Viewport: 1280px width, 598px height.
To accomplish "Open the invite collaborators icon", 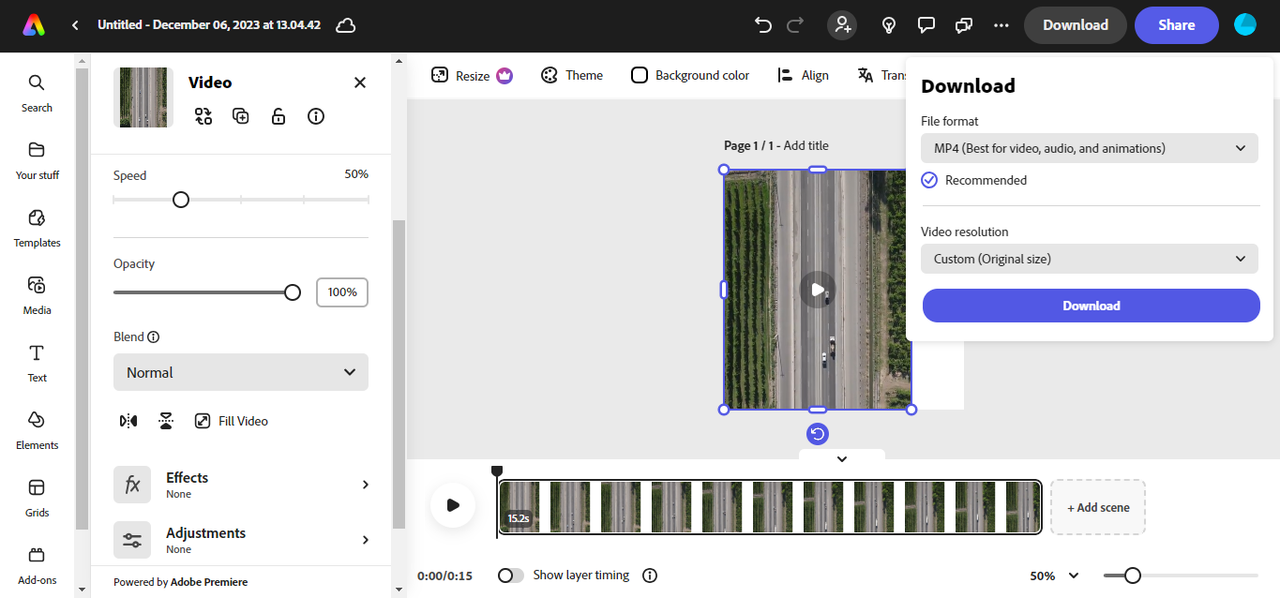I will (x=842, y=25).
